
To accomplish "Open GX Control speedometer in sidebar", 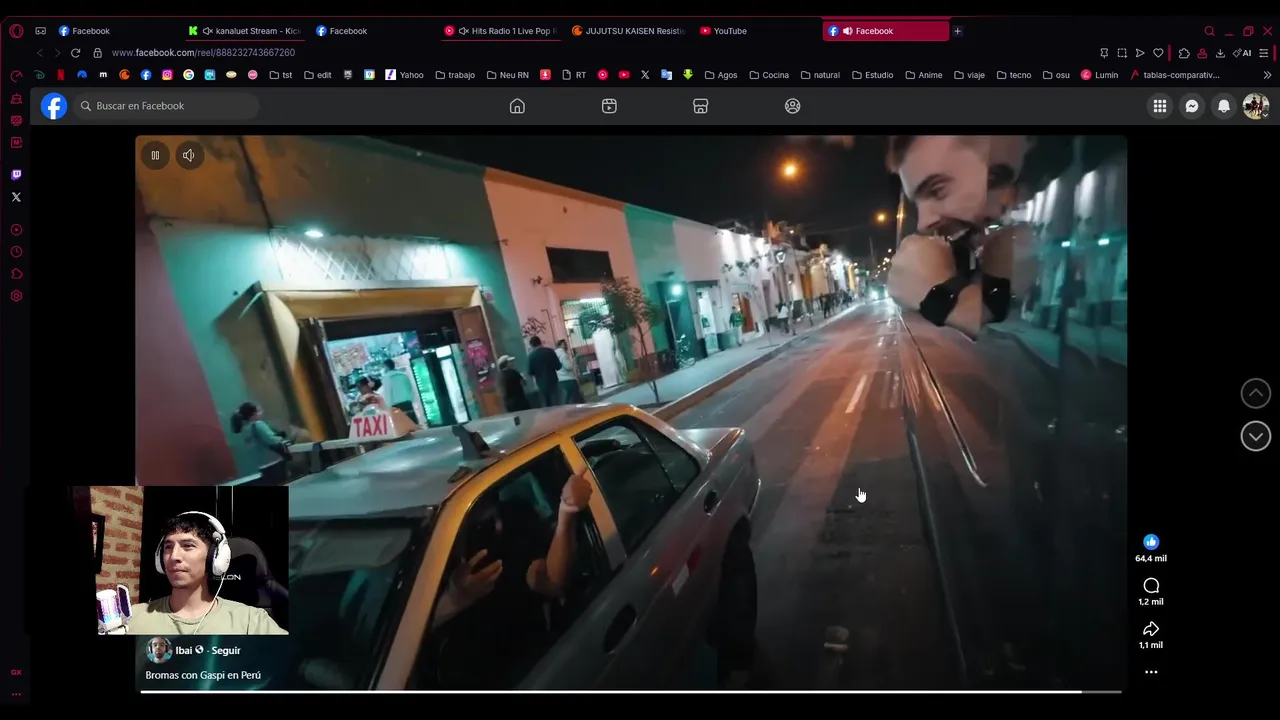I will (x=16, y=77).
